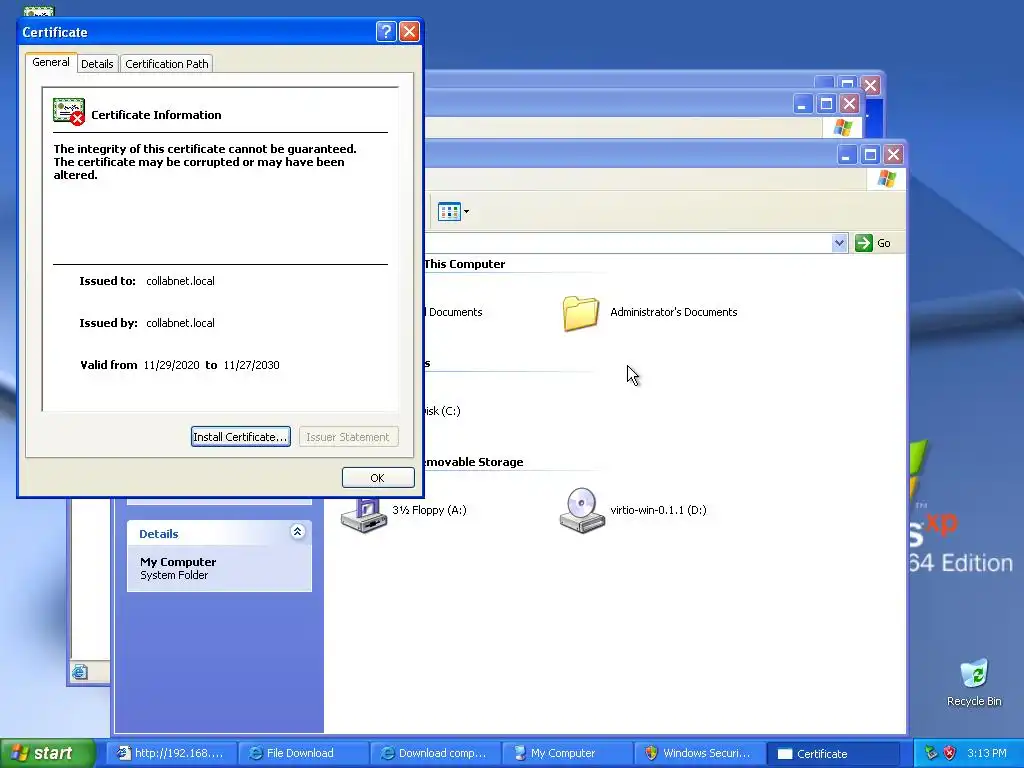Viewport: 1024px width, 768px height.
Task: Click the help question mark button
Action: [x=386, y=31]
